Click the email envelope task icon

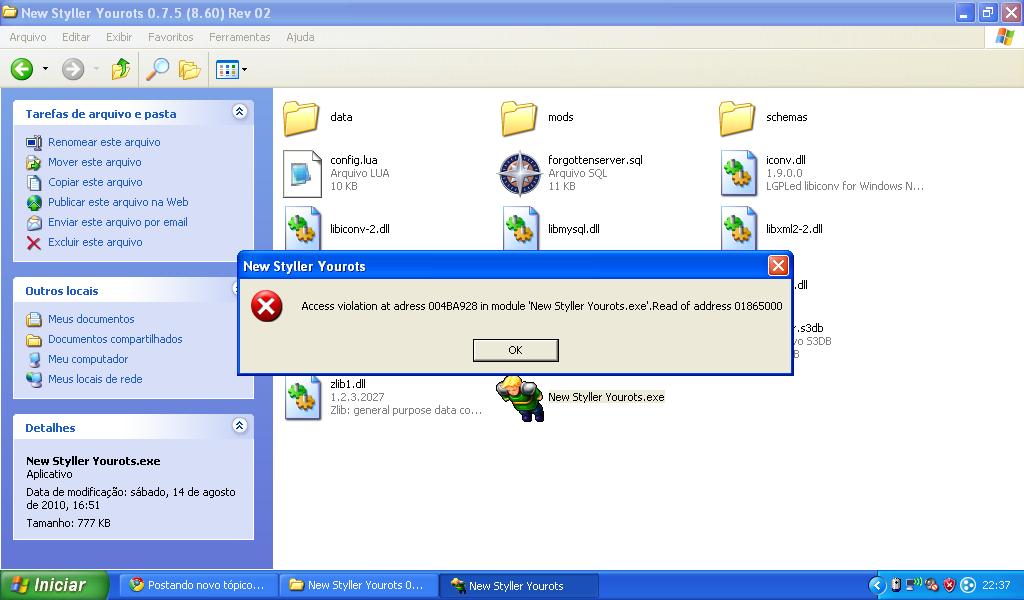33,223
